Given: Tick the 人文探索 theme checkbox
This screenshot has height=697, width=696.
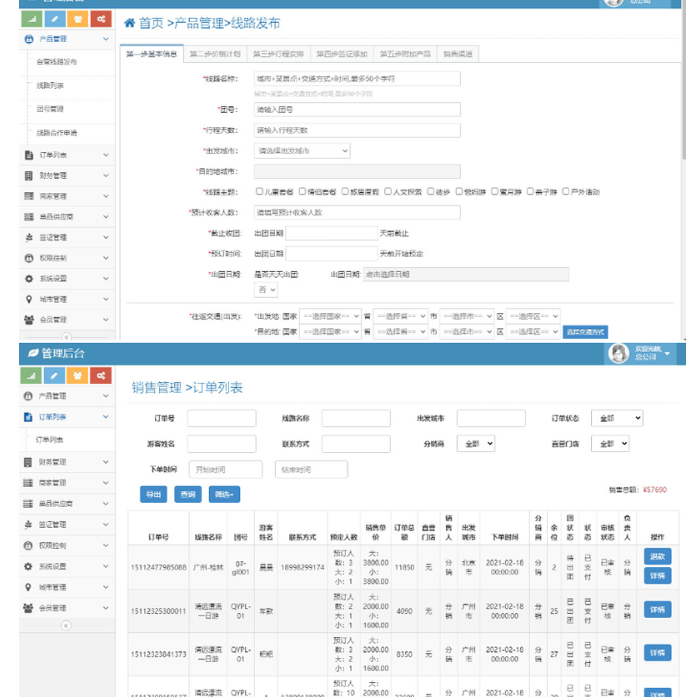Looking at the screenshot, I should pyautogui.click(x=388, y=191).
